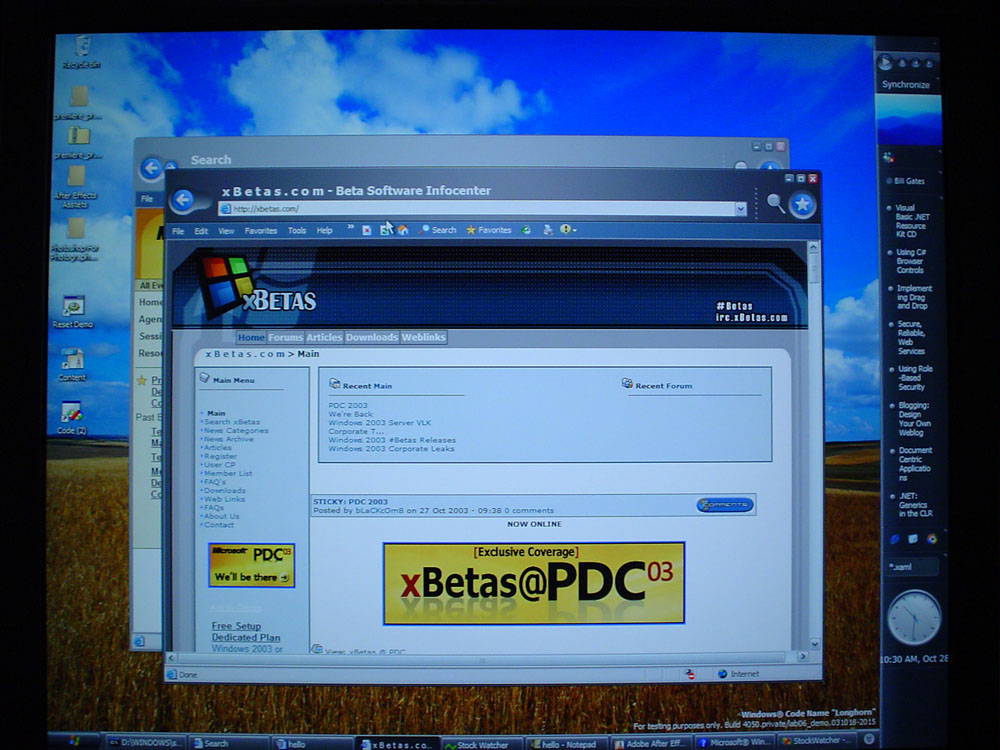Open Blogging: Design Your Own Weblog item
This screenshot has width=1000, height=750.
(914, 418)
